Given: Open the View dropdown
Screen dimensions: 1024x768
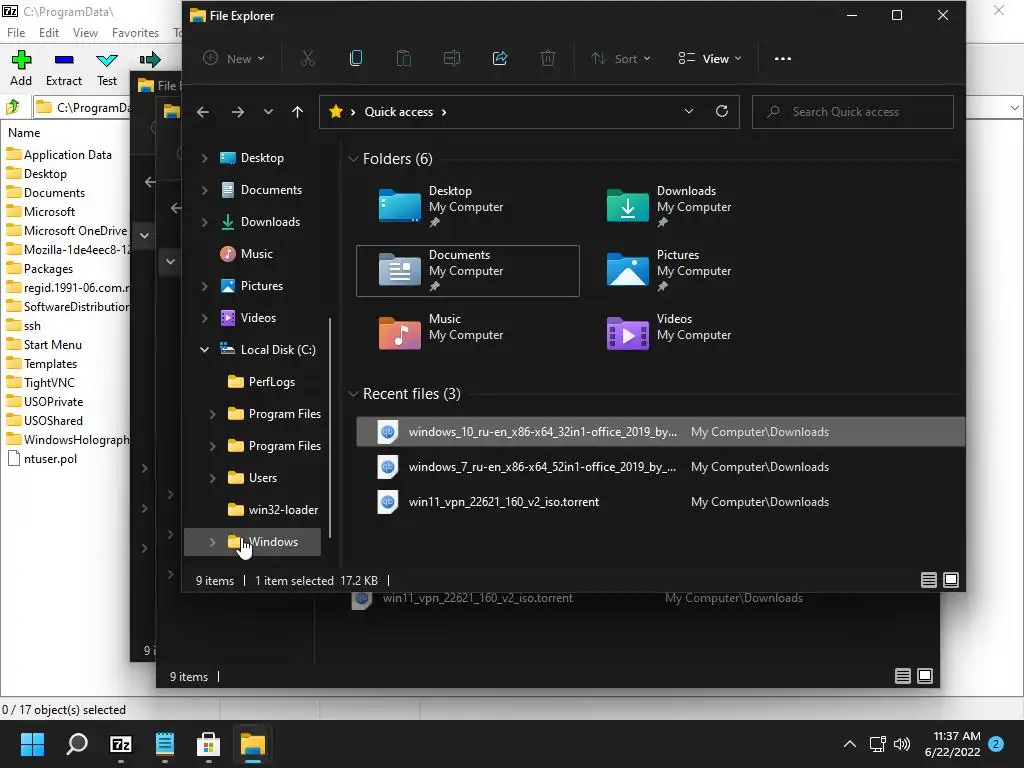Looking at the screenshot, I should tap(711, 59).
